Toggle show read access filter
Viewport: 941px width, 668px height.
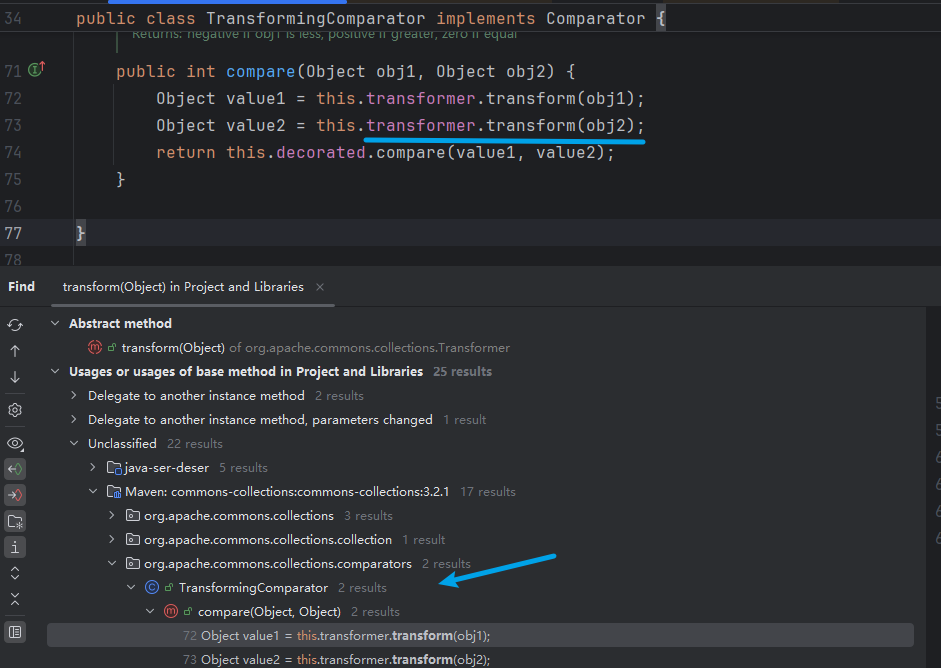[x=15, y=469]
